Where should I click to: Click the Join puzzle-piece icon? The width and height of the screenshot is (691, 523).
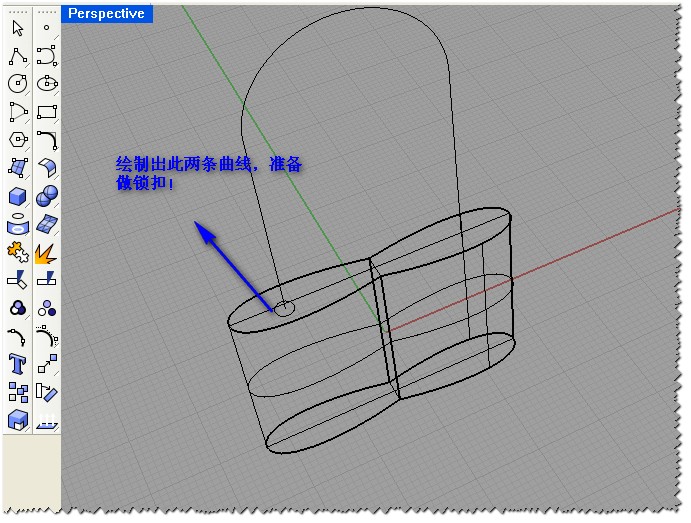point(18,252)
